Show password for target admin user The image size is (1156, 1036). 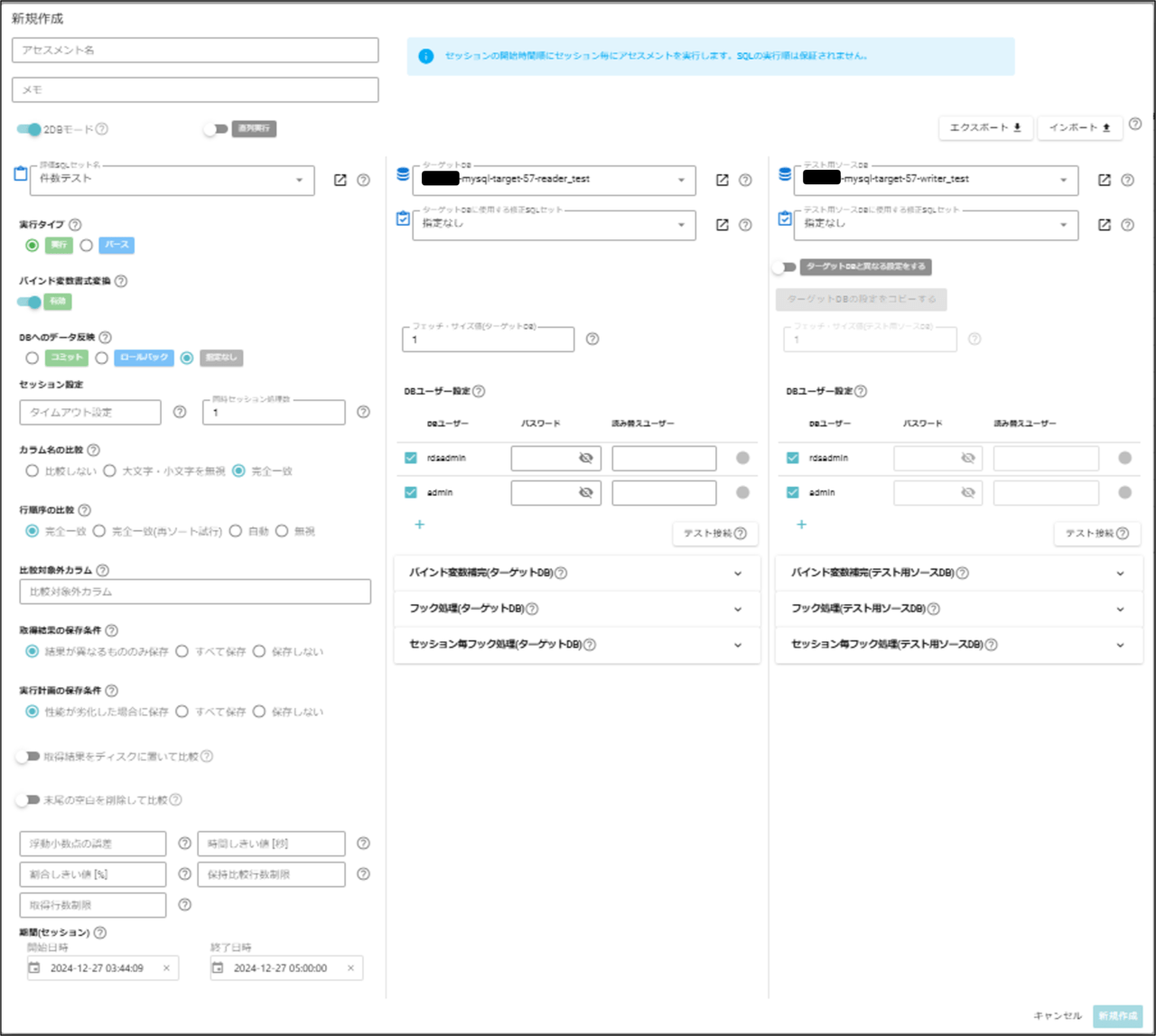coord(585,492)
